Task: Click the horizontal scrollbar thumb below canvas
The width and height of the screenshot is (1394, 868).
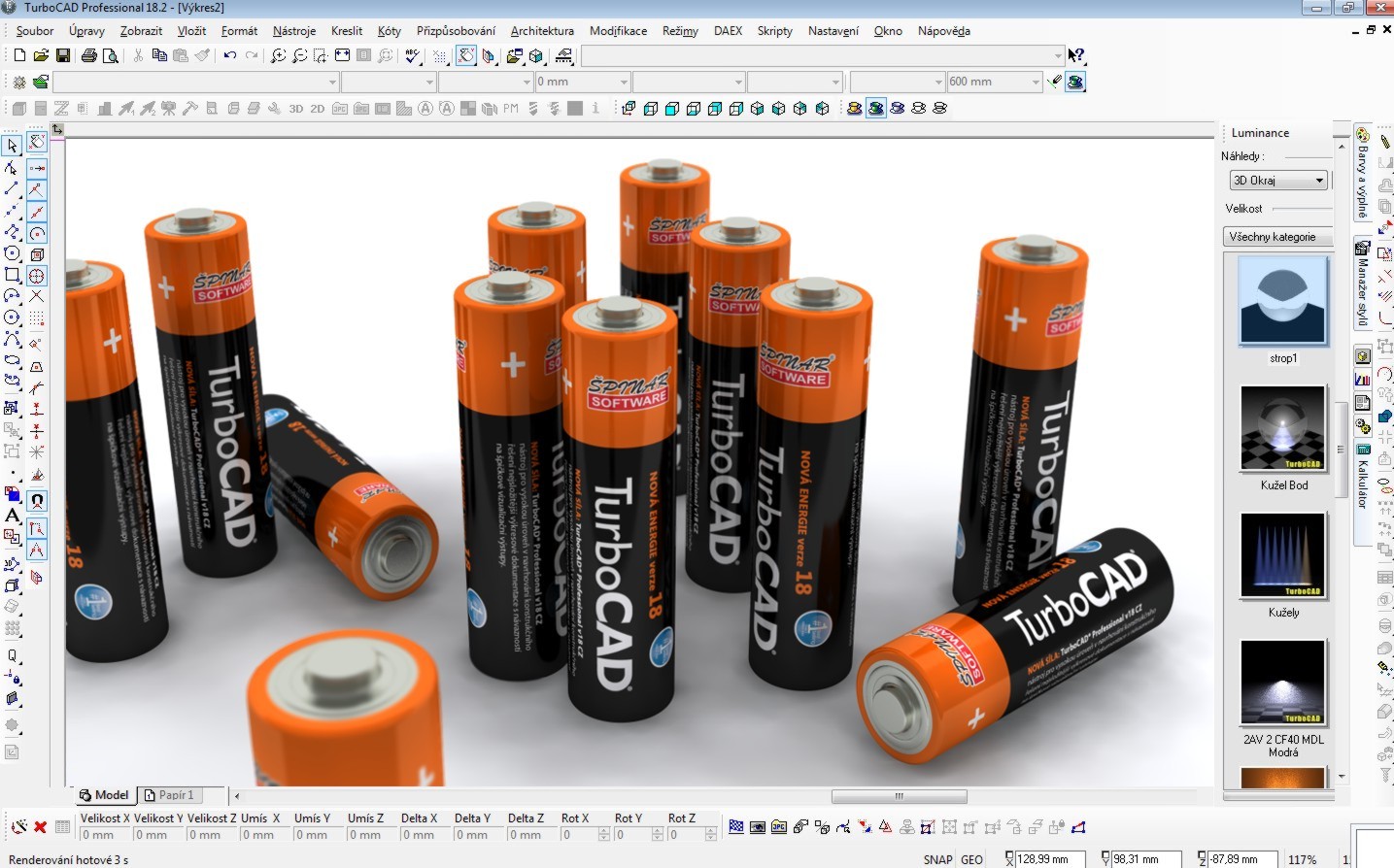Action: pos(899,796)
